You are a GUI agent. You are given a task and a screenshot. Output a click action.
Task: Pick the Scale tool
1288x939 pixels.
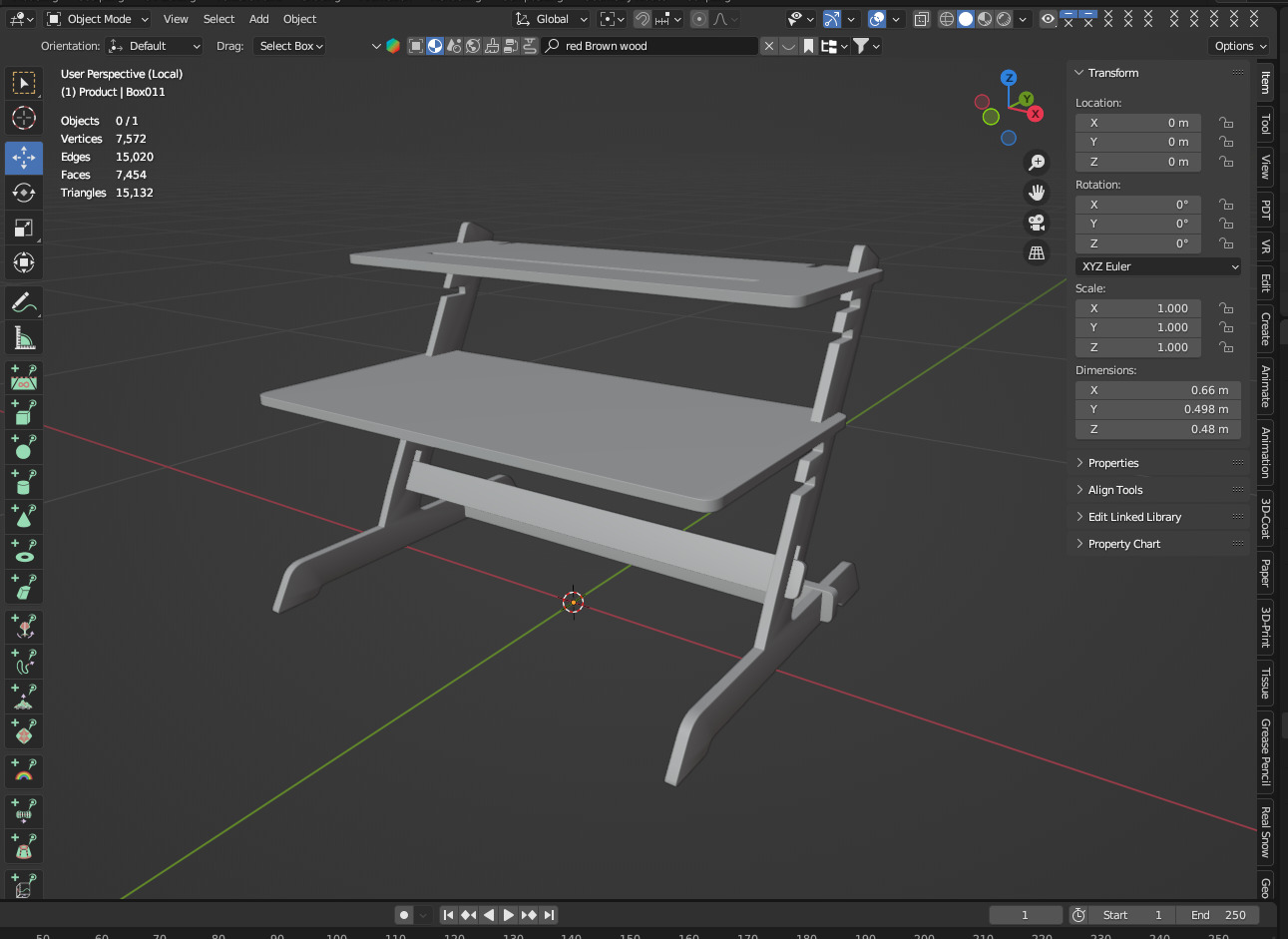coord(24,228)
